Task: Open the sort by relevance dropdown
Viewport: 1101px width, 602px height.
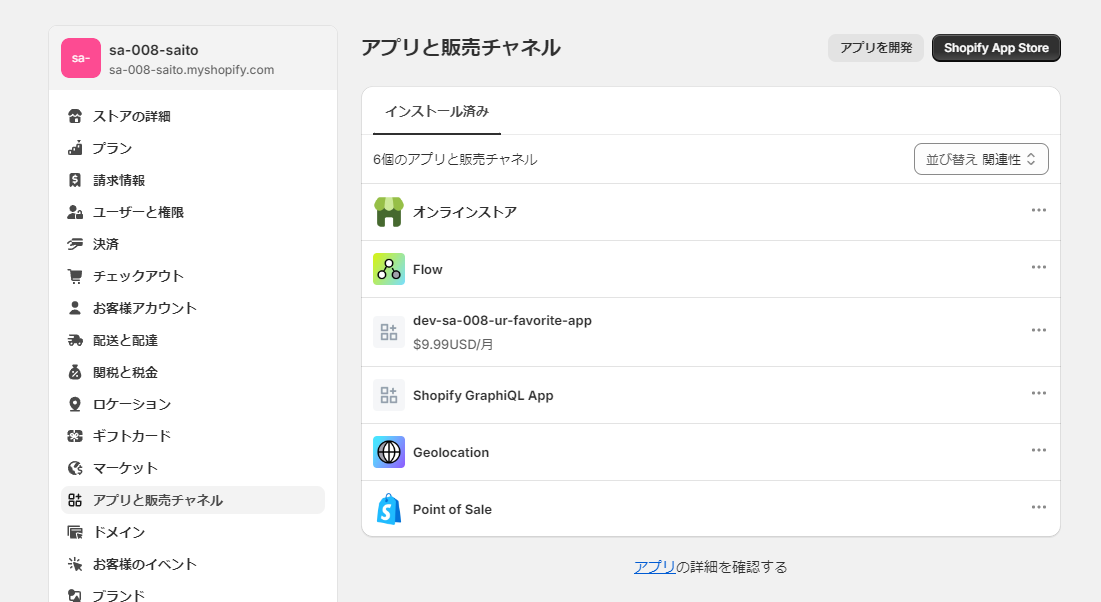Action: [981, 159]
